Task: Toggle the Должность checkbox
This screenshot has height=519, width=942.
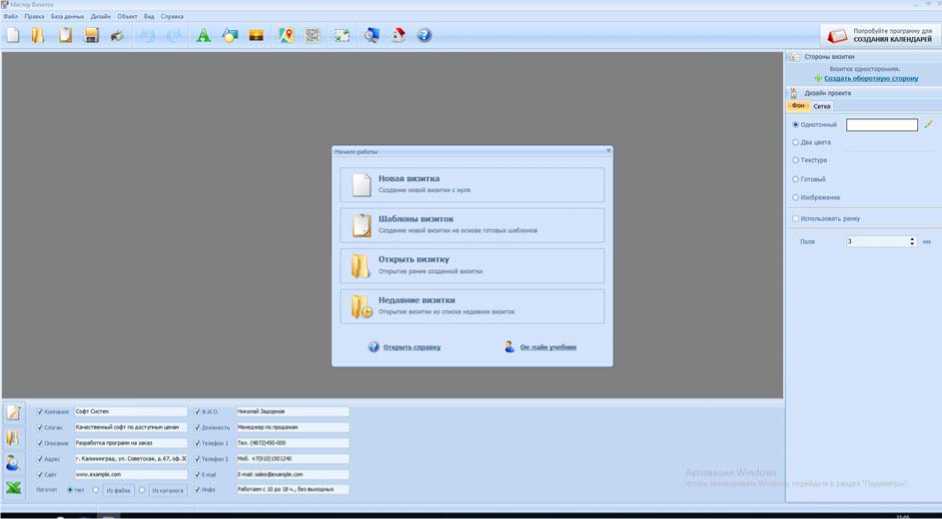Action: coord(197,428)
